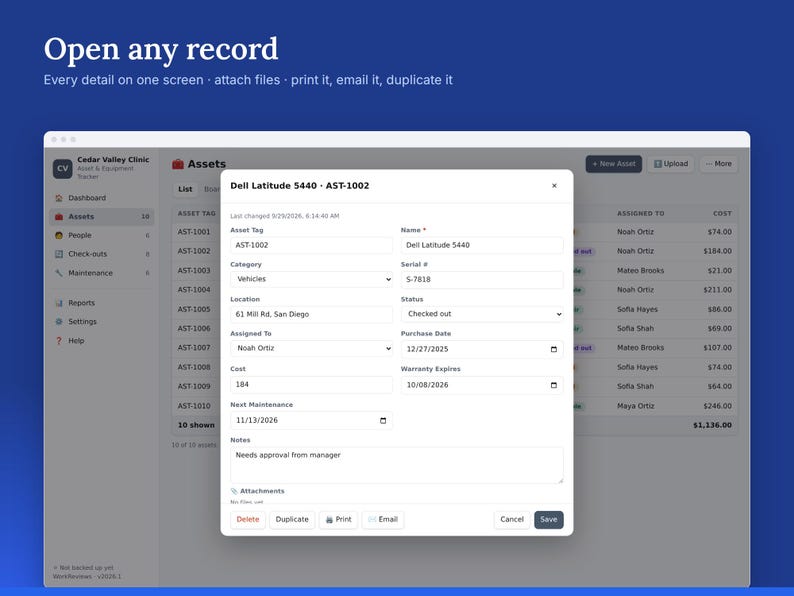
Task: Open Maintenance in the sidebar
Action: click(101, 273)
